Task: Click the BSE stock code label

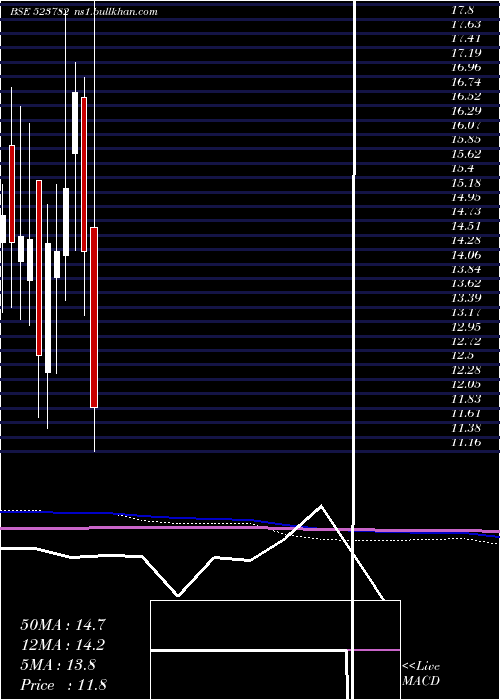Action: [40, 12]
